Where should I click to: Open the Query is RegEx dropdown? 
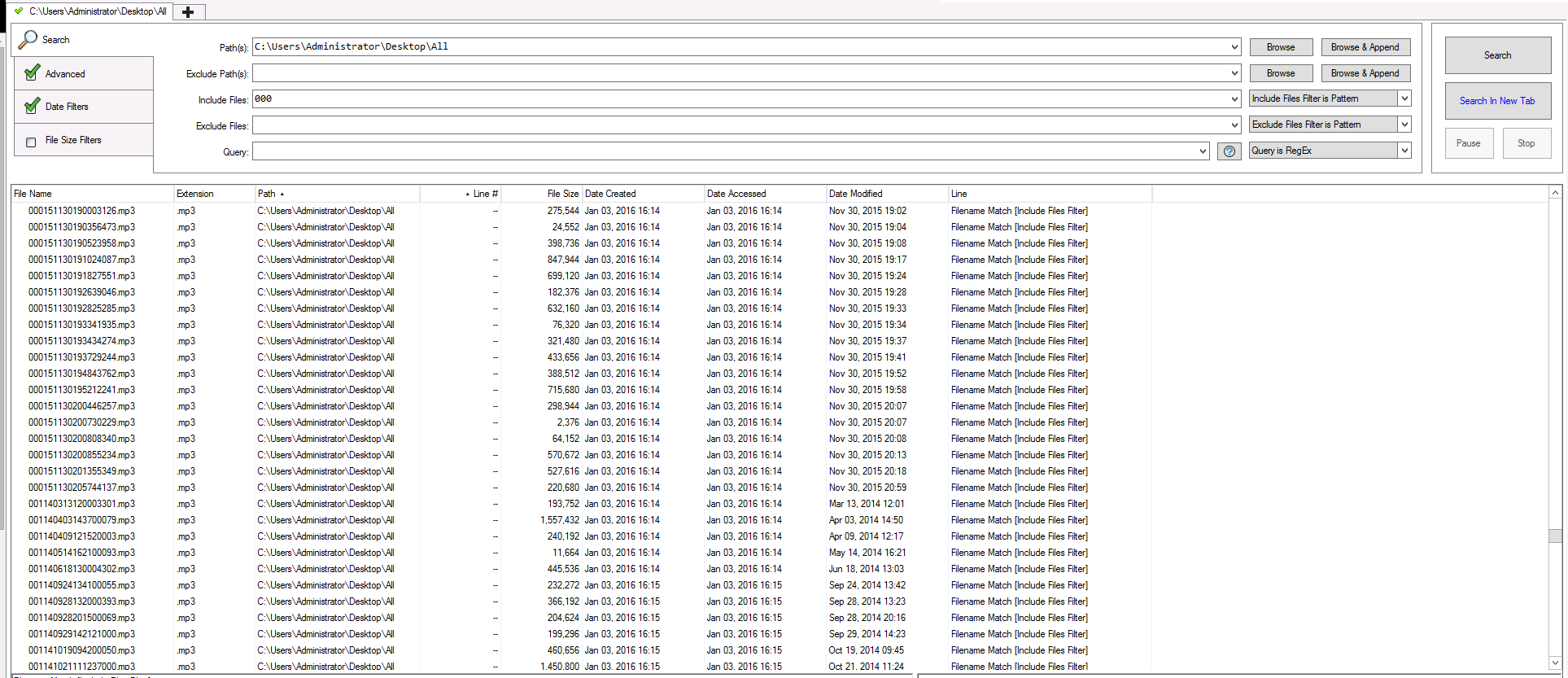1404,151
